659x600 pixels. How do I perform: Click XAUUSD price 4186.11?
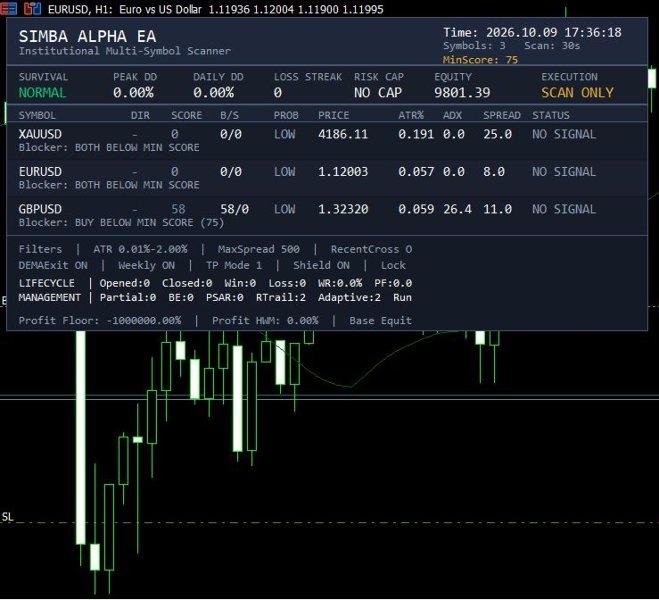pyautogui.click(x=343, y=134)
